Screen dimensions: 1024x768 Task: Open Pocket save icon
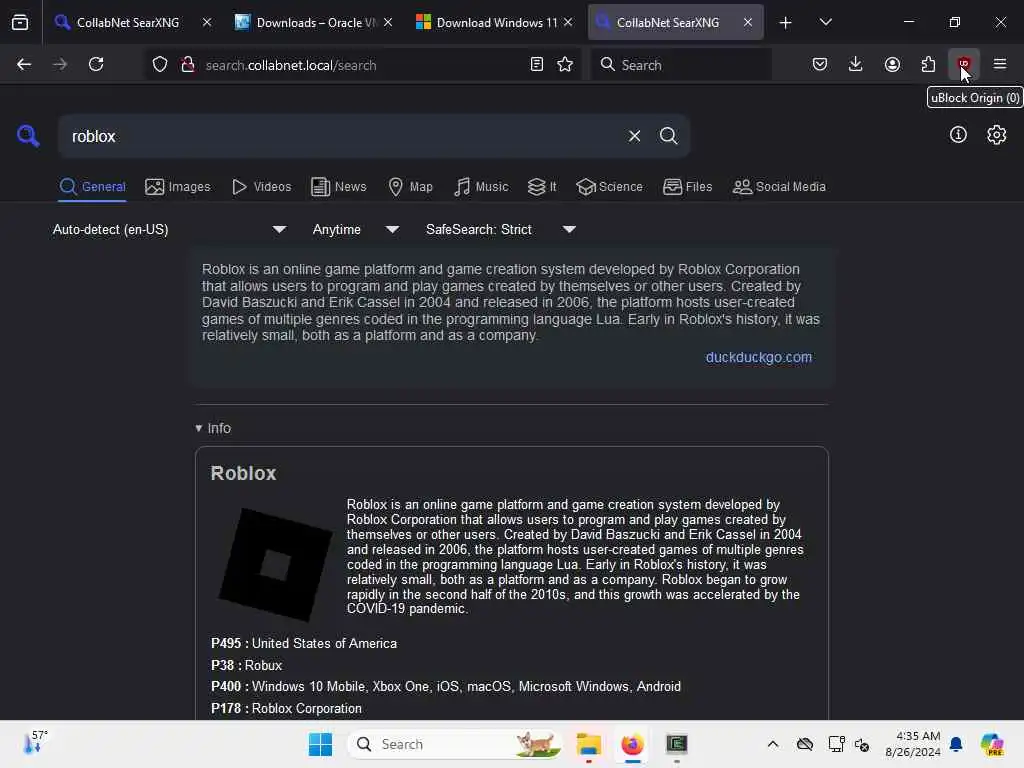(820, 64)
